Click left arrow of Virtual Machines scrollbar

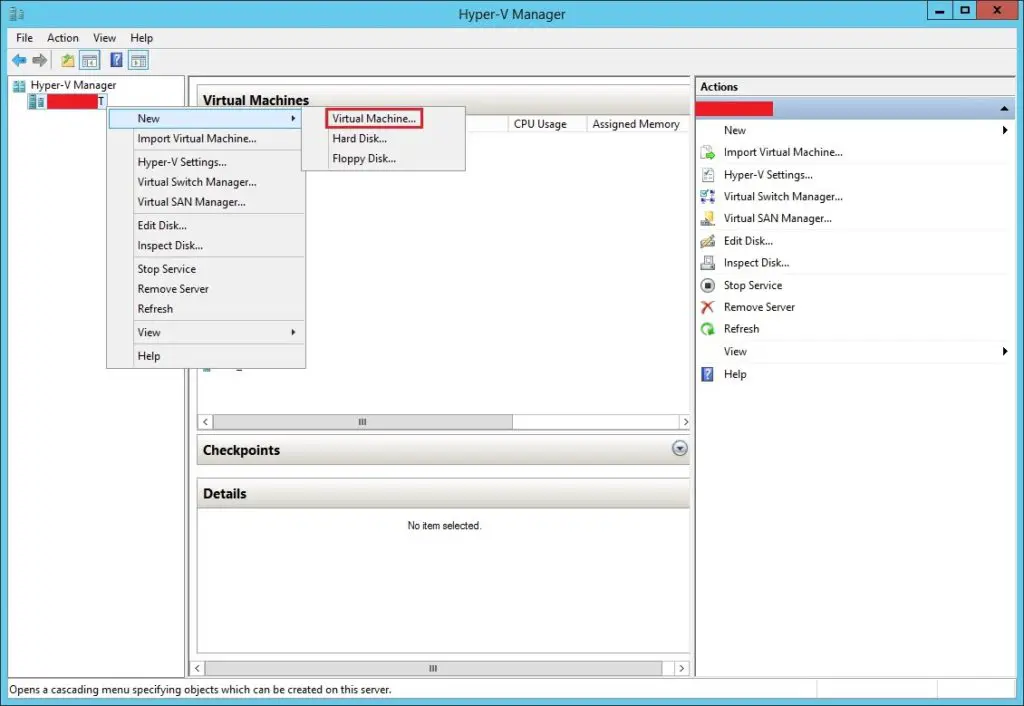coord(205,422)
